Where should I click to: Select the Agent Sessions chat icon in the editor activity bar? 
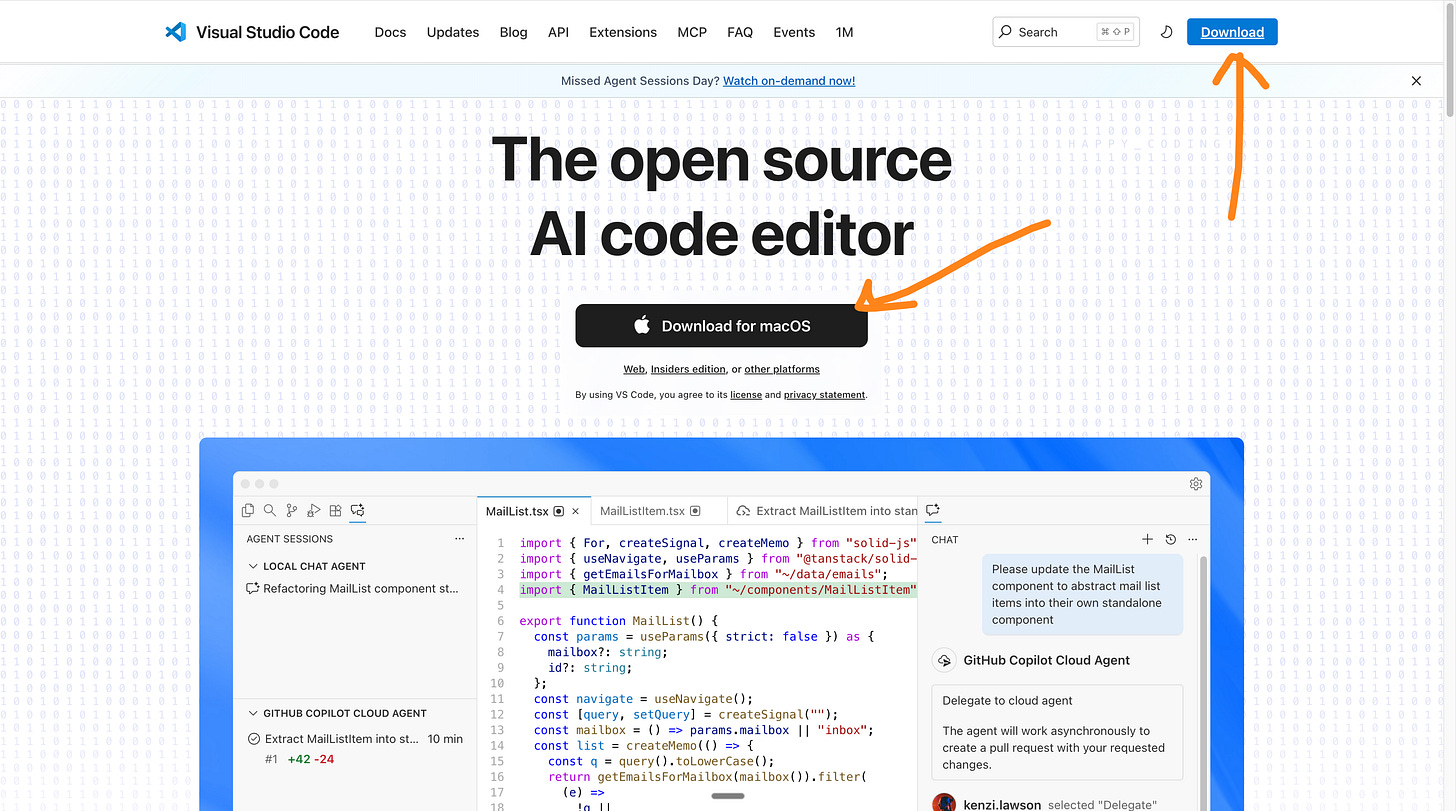[358, 510]
